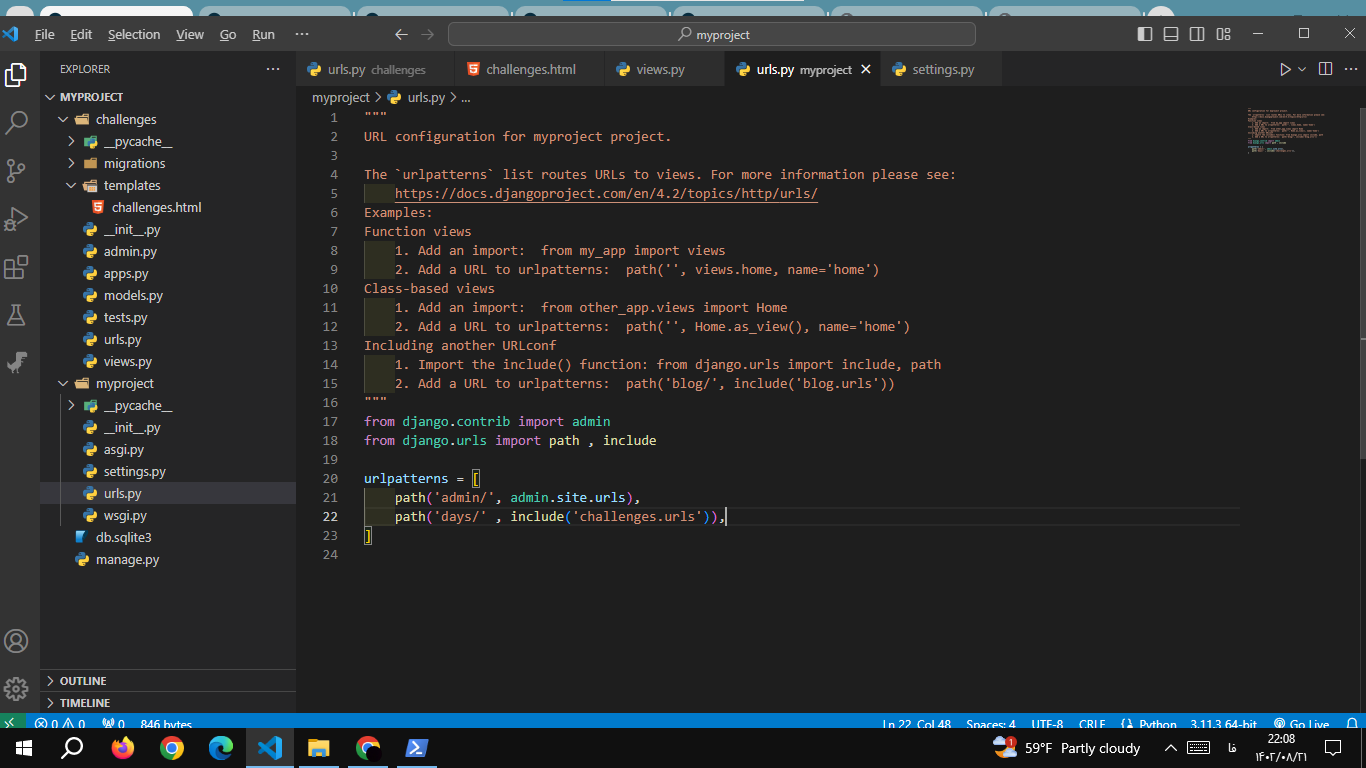The height and width of the screenshot is (768, 1366).
Task: Click the myproject command center search box
Action: pyautogui.click(x=711, y=34)
